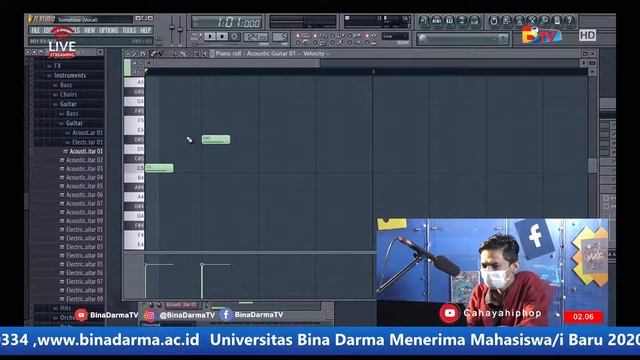
Task: Click the playback speaker tool in piano roll
Action: pyautogui.click(x=204, y=54)
